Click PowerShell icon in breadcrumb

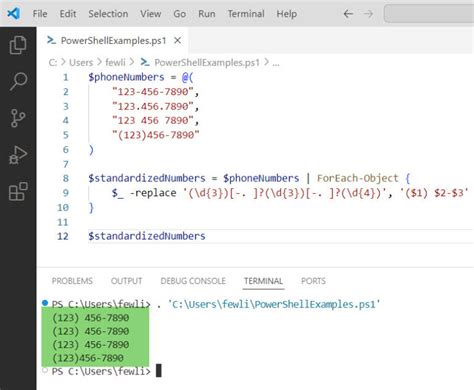145,62
